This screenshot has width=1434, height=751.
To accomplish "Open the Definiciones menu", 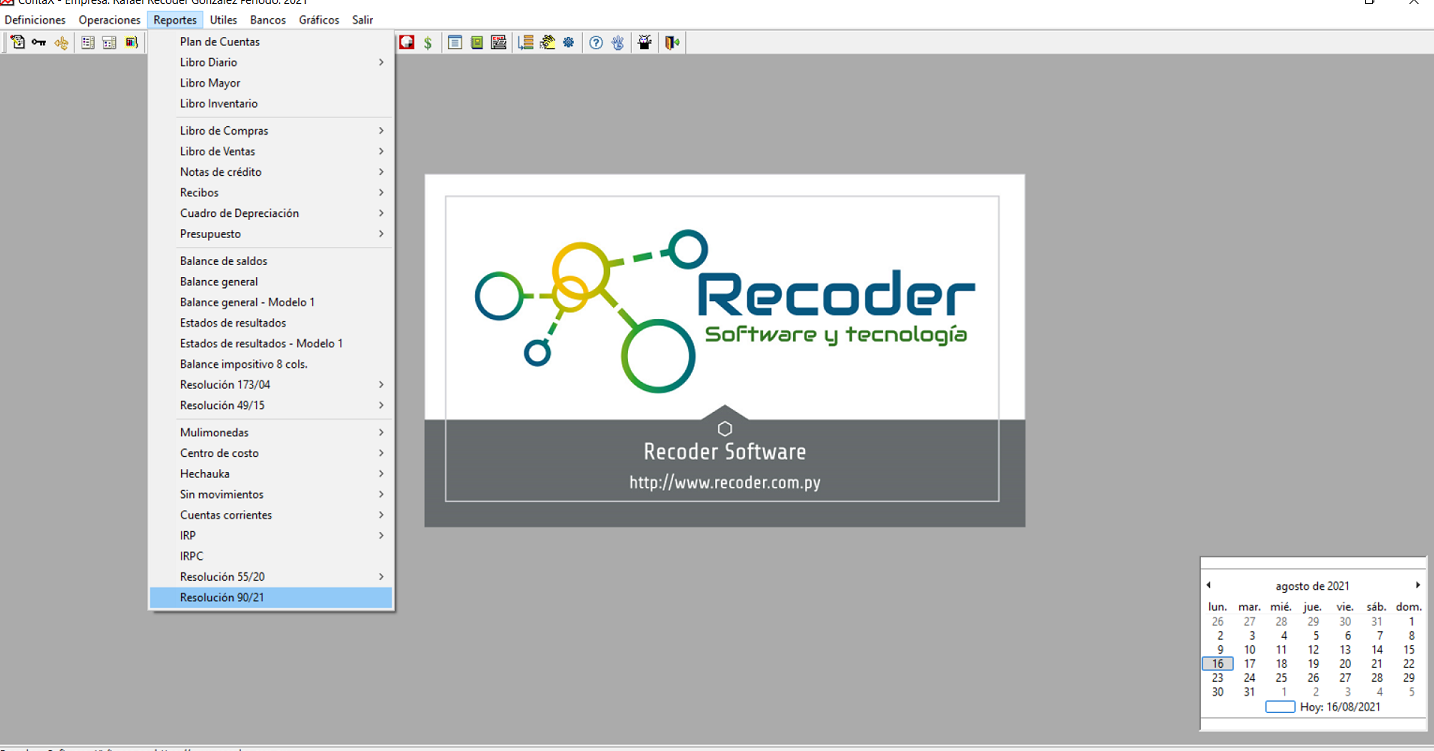I will pos(35,20).
